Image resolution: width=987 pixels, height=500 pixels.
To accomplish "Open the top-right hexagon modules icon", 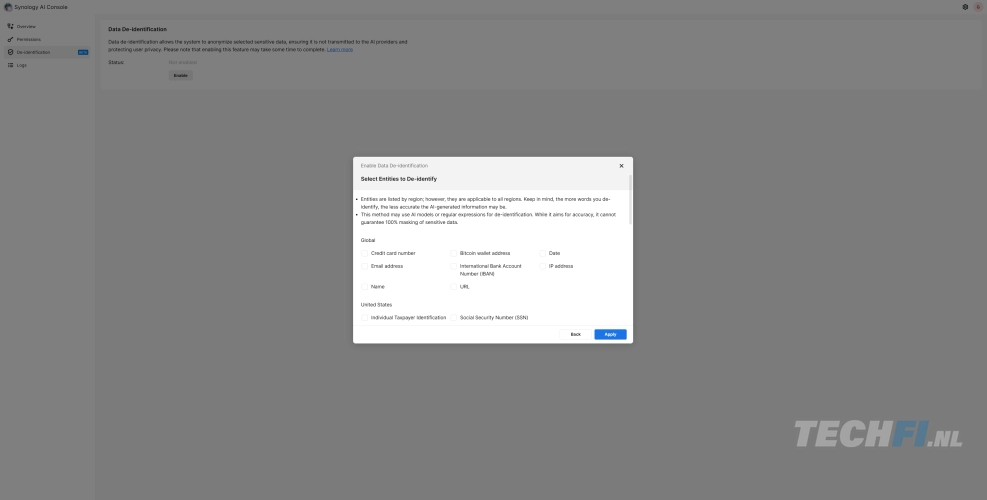I will click(x=965, y=7).
